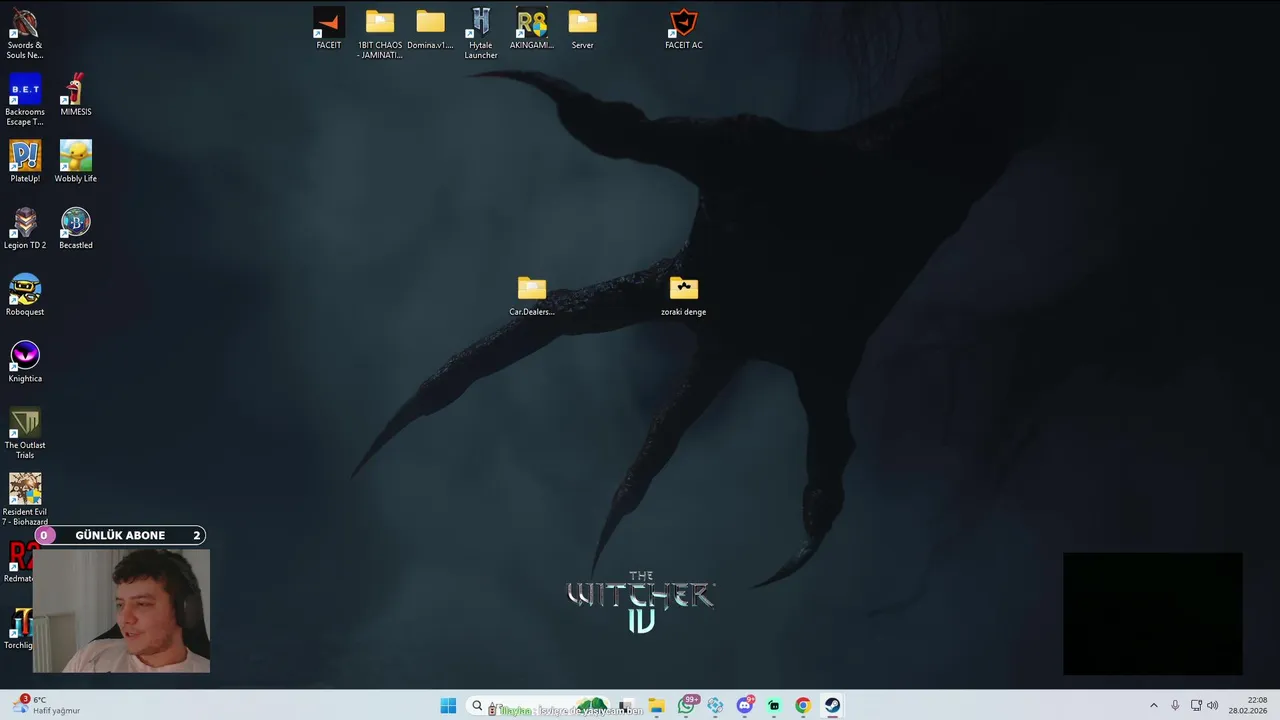Select the Server folder on desktop
This screenshot has width=1280, height=720.
pyautogui.click(x=582, y=29)
